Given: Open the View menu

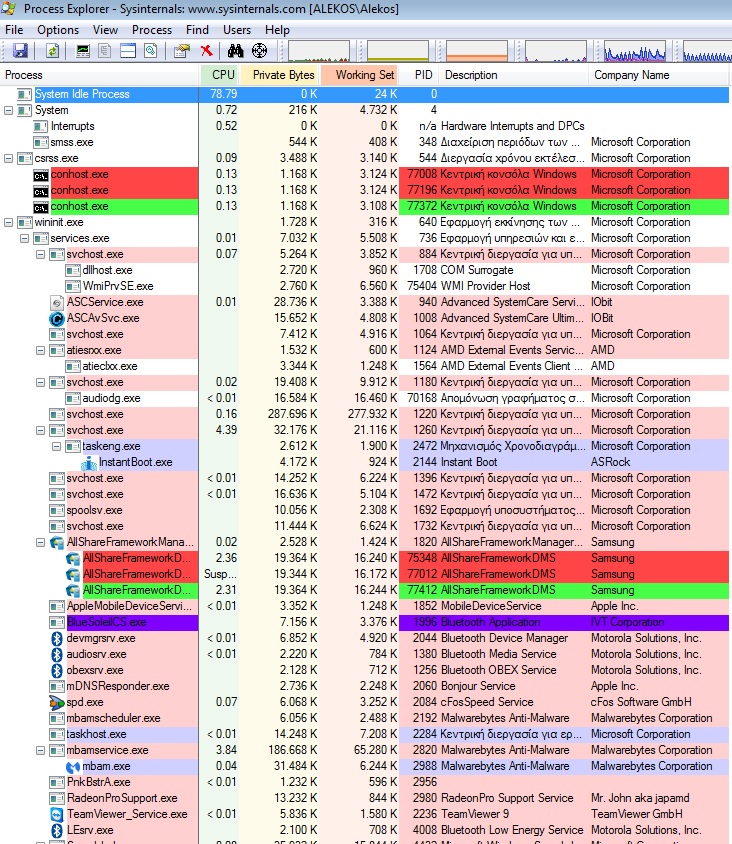Looking at the screenshot, I should pyautogui.click(x=105, y=30).
